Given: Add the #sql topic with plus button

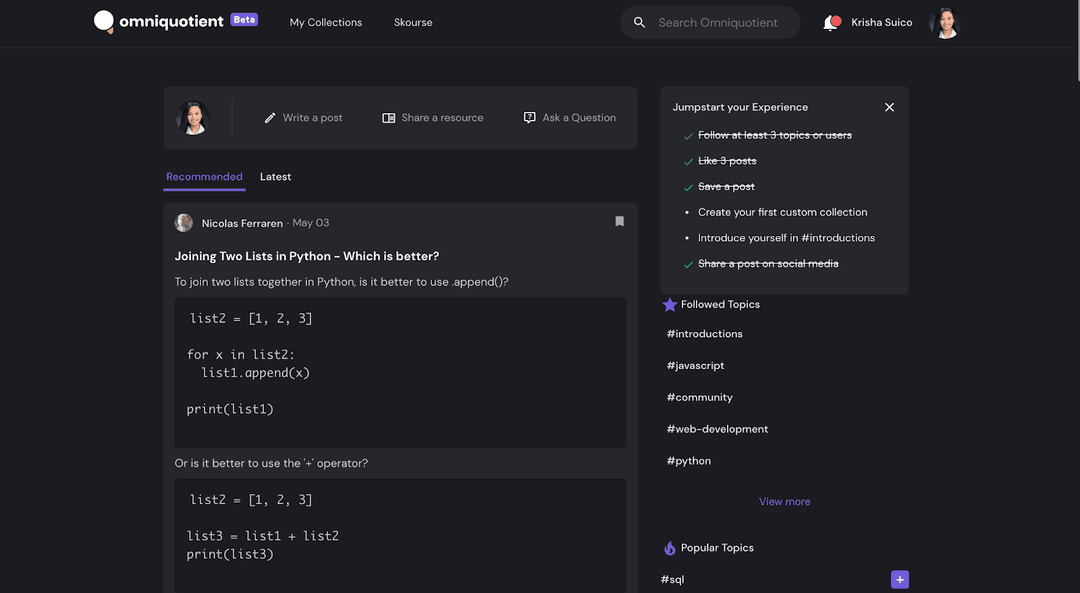Looking at the screenshot, I should (900, 579).
